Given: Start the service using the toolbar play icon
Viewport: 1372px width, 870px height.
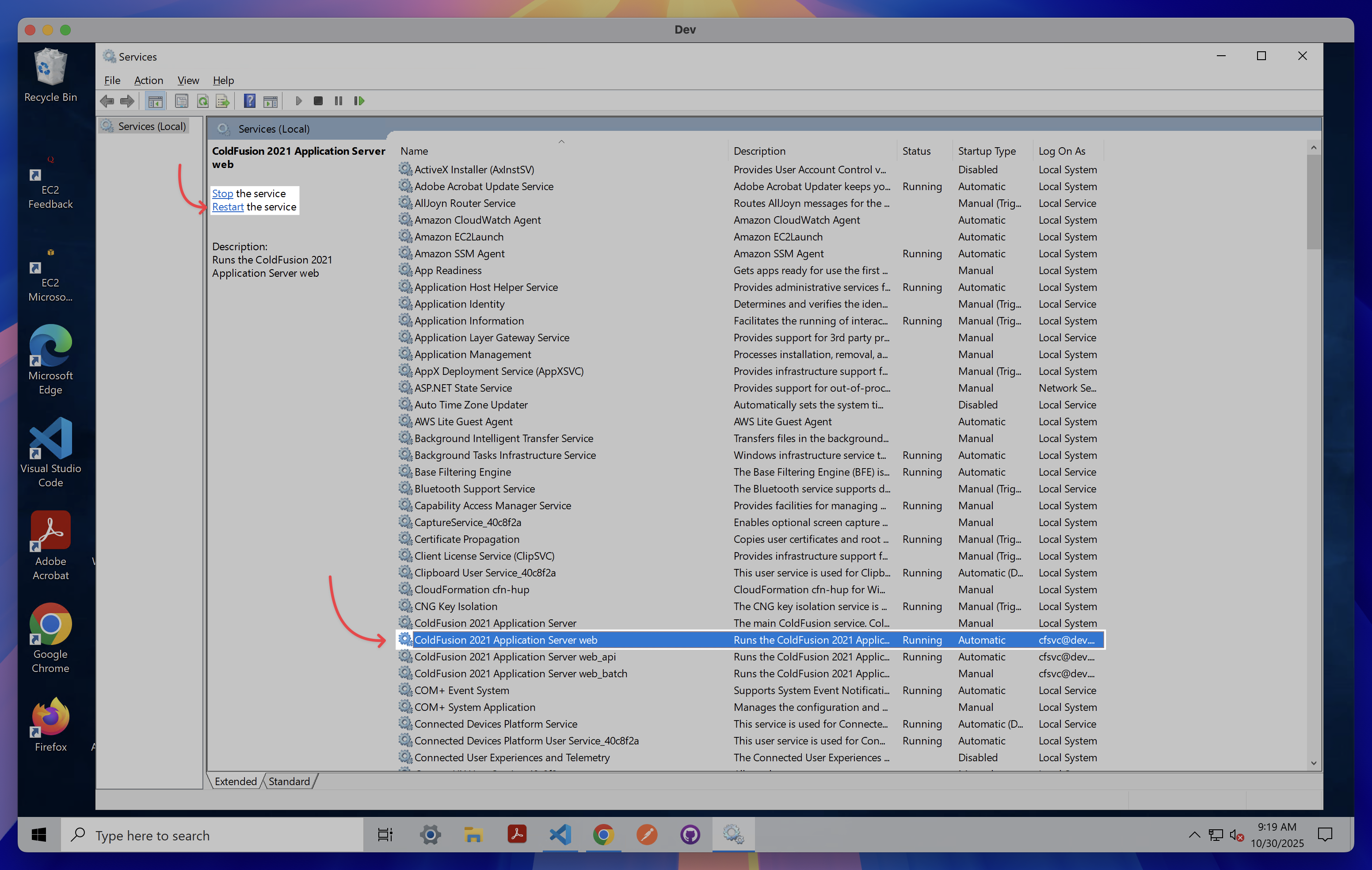Looking at the screenshot, I should 298,101.
